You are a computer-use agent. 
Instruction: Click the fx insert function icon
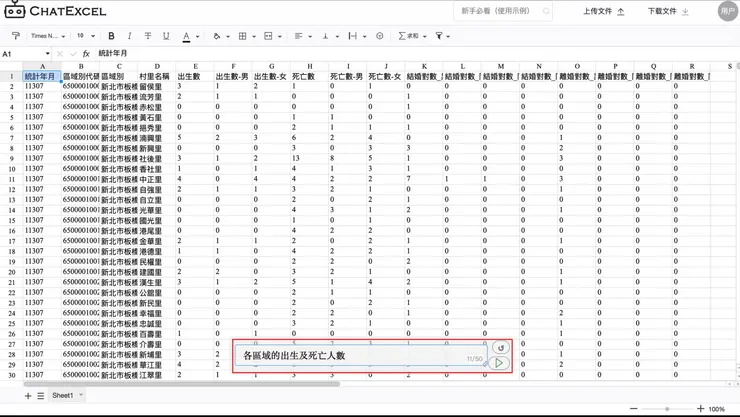86,54
